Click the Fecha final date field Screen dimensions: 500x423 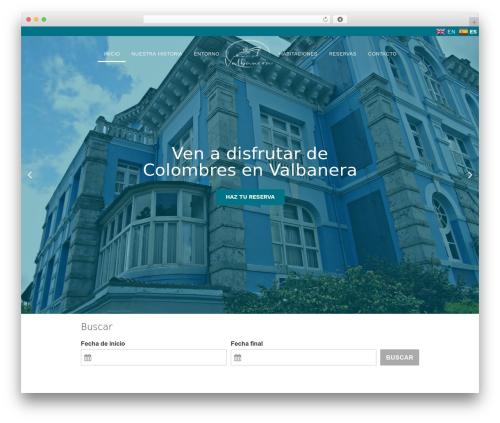[x=304, y=357]
